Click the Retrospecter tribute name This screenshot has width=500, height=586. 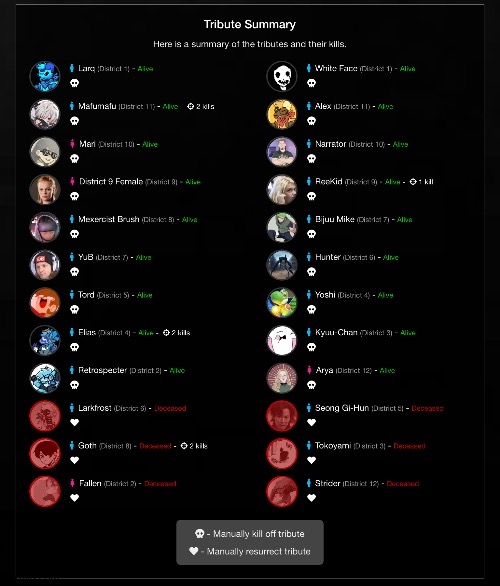pos(102,370)
